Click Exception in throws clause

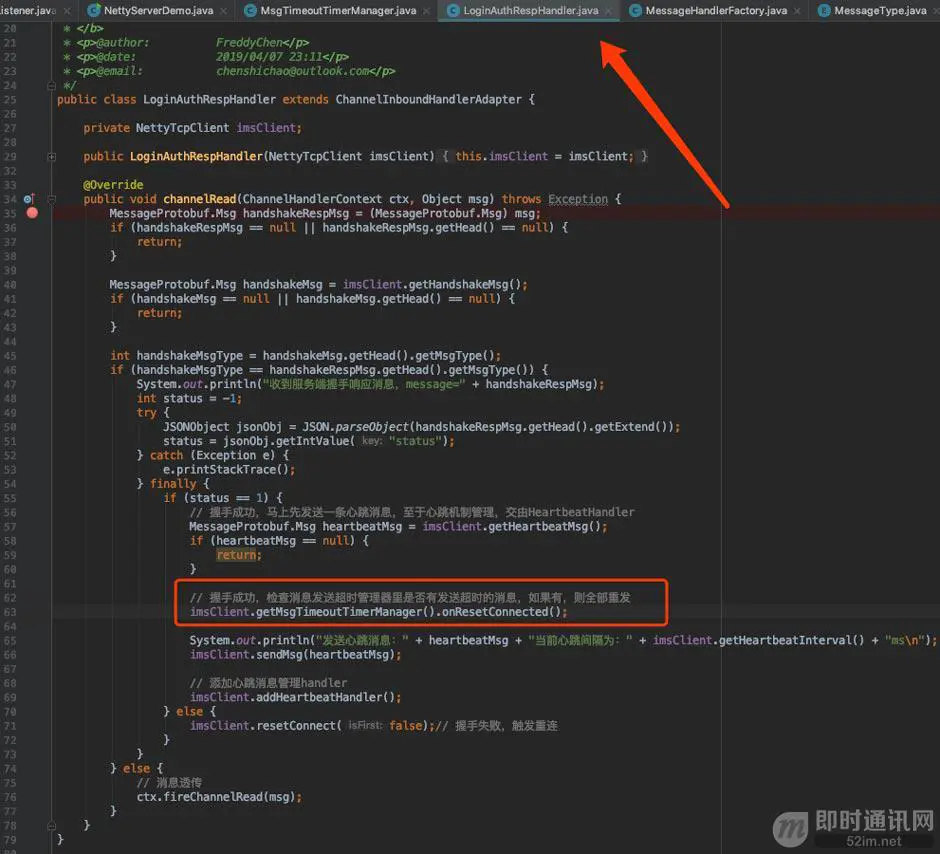[578, 199]
